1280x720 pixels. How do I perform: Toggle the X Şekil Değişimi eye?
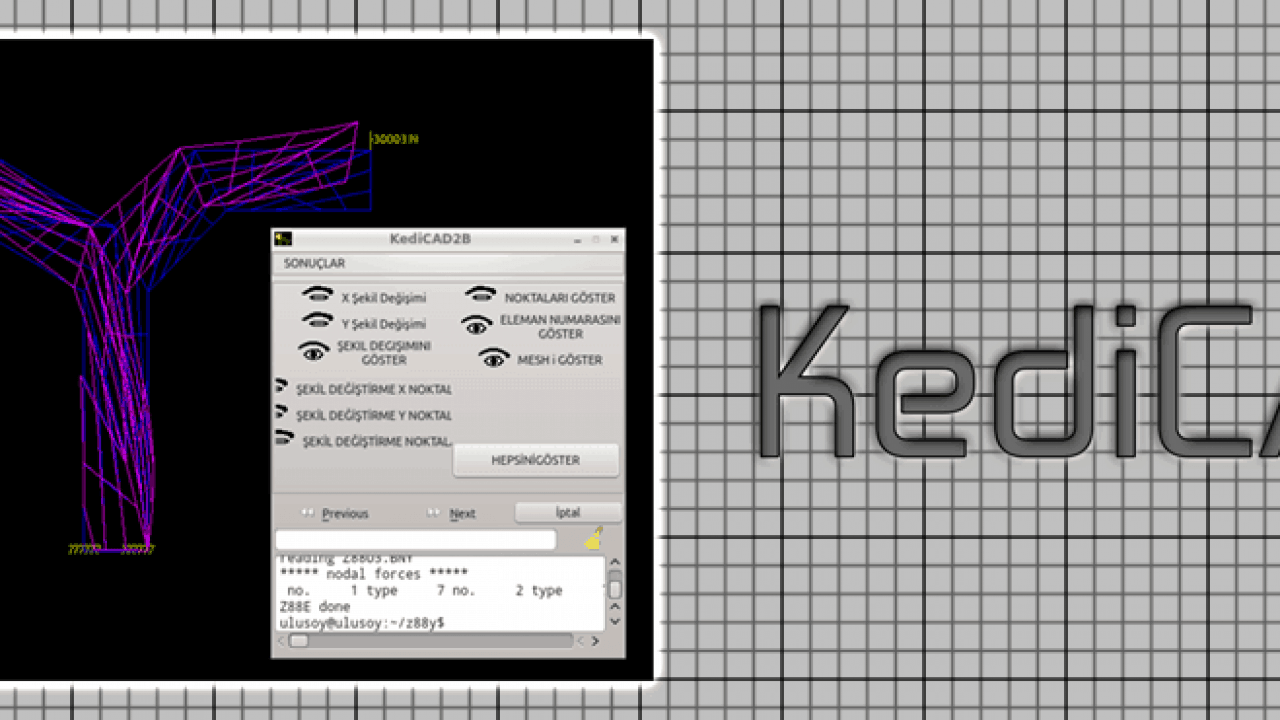(318, 295)
